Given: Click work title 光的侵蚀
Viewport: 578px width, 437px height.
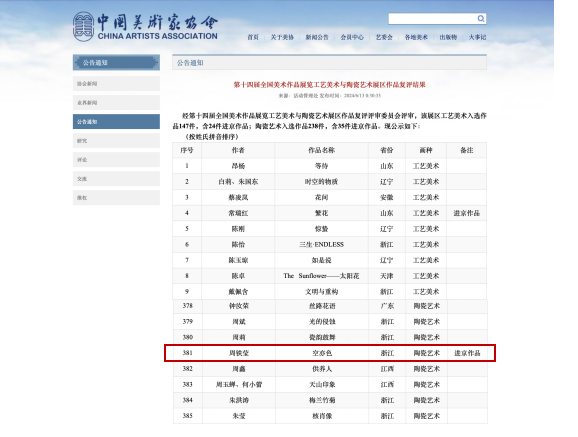Looking at the screenshot, I should 322,322.
